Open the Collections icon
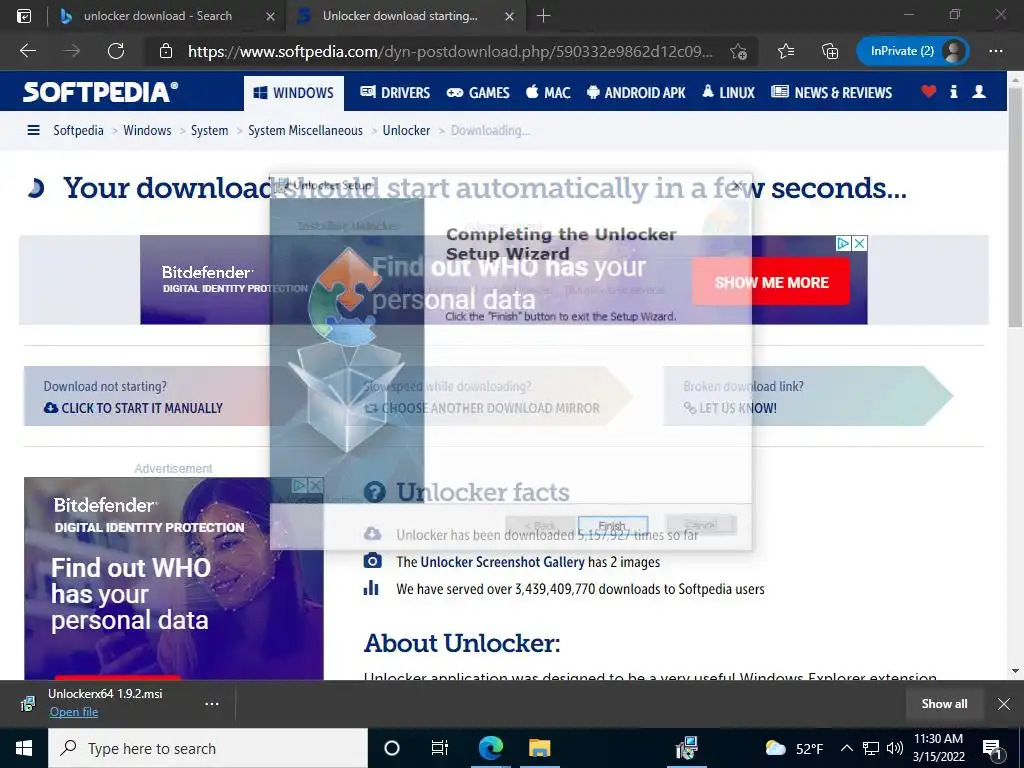Image resolution: width=1024 pixels, height=768 pixels. pyautogui.click(x=829, y=51)
